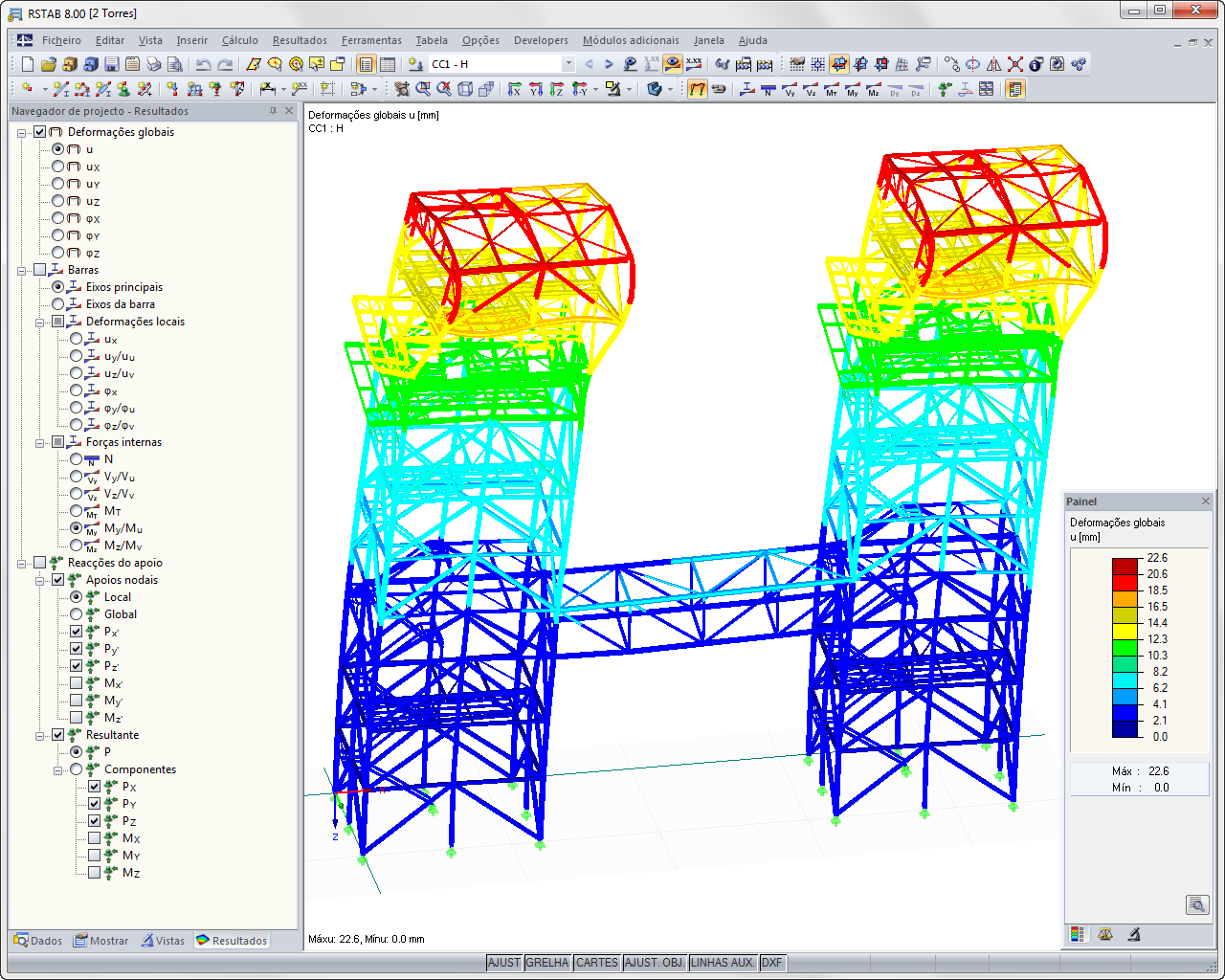
Task: Collapse the Resultante tree node
Action: pyautogui.click(x=40, y=736)
